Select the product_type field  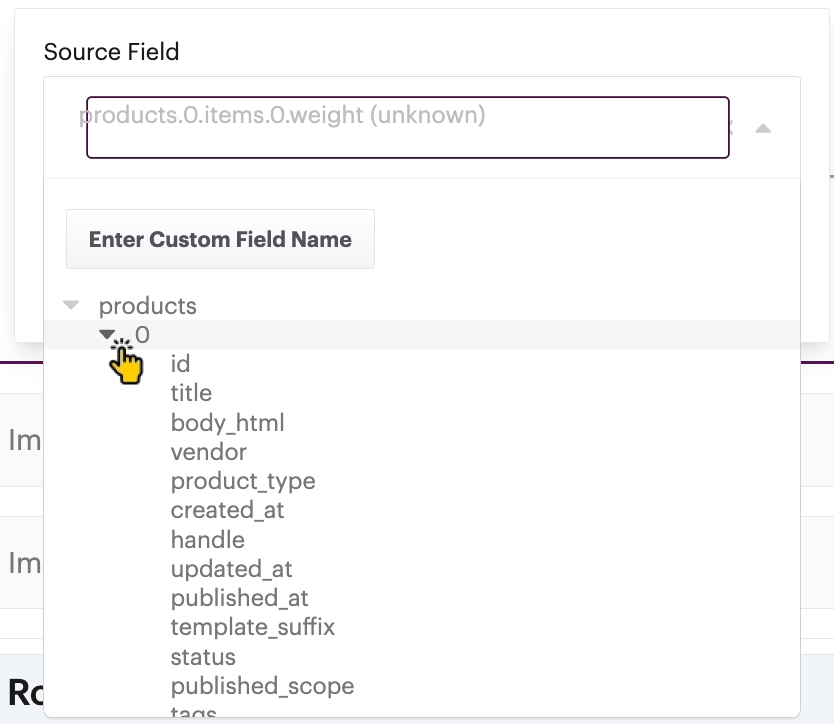click(243, 481)
